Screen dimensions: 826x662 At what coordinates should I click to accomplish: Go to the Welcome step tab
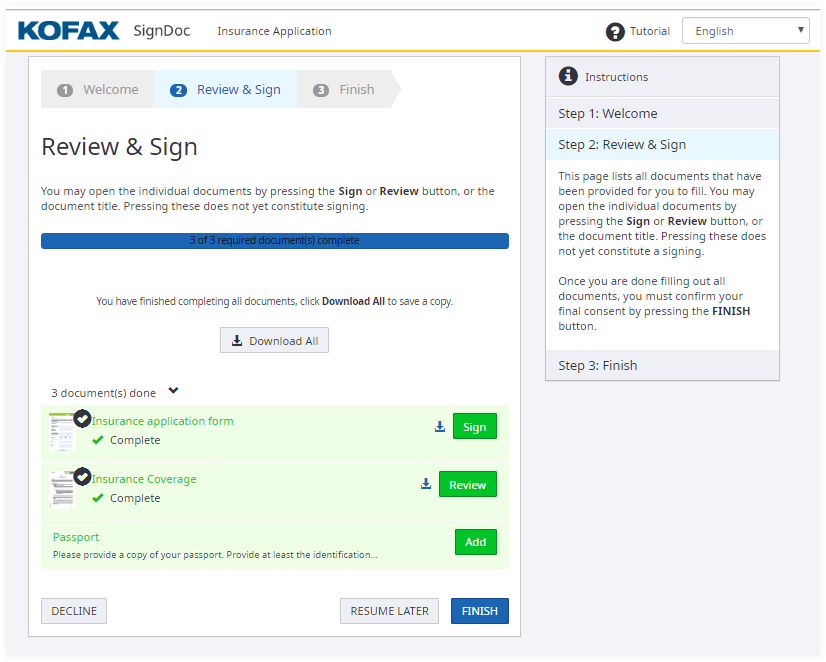click(x=98, y=90)
